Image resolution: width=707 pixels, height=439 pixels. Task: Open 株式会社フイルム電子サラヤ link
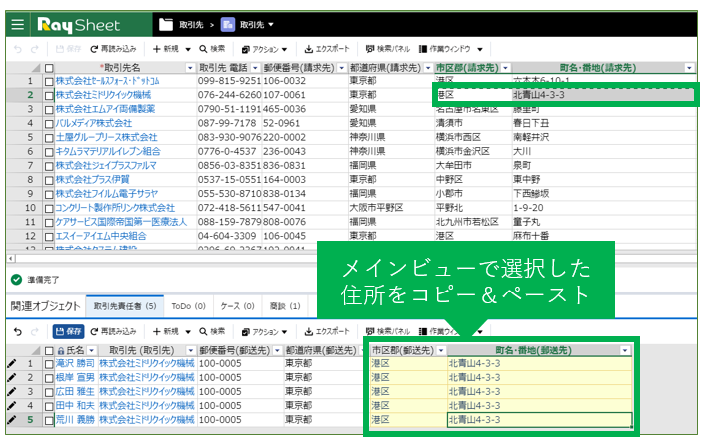pos(107,194)
